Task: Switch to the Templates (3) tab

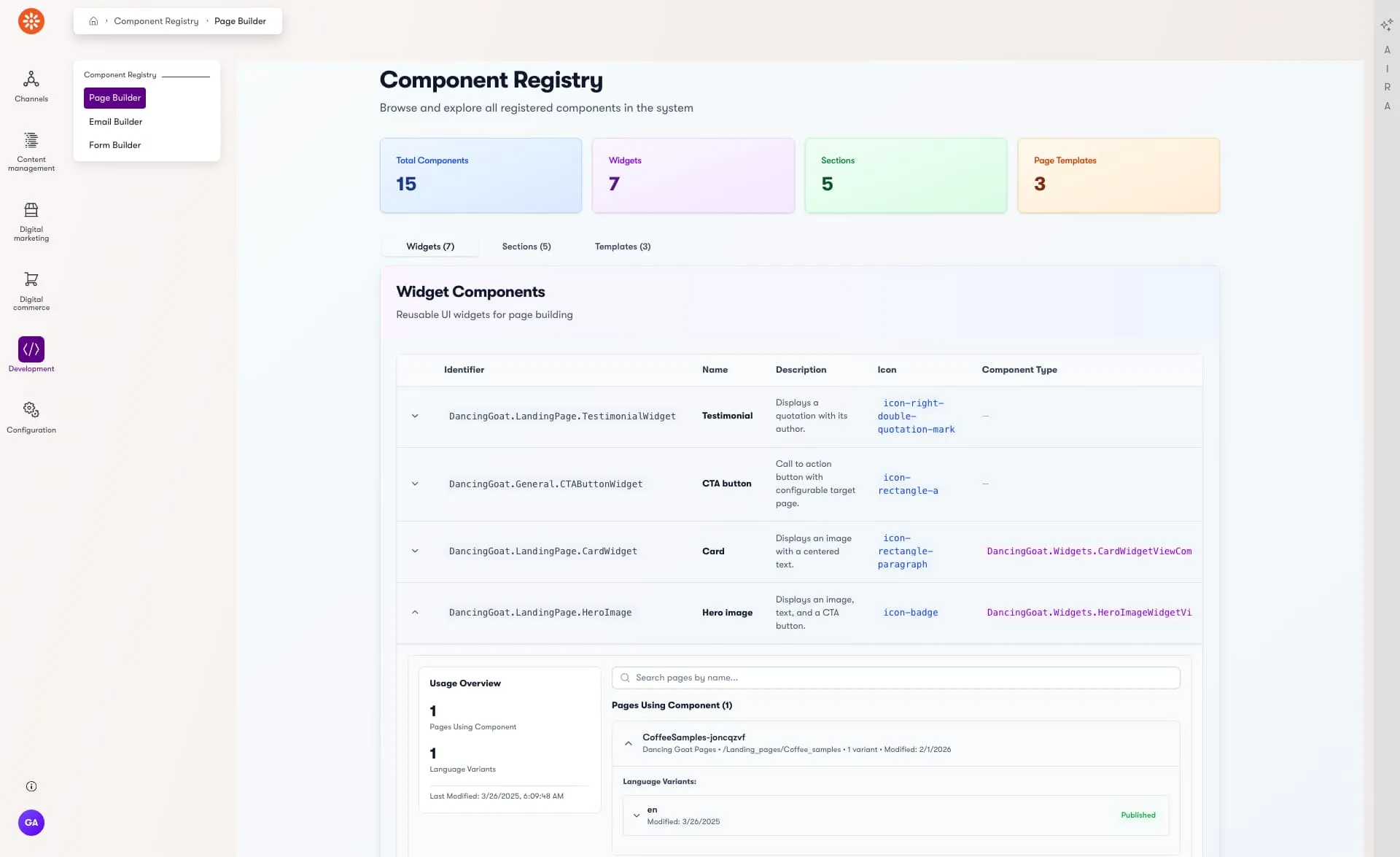Action: tap(622, 247)
